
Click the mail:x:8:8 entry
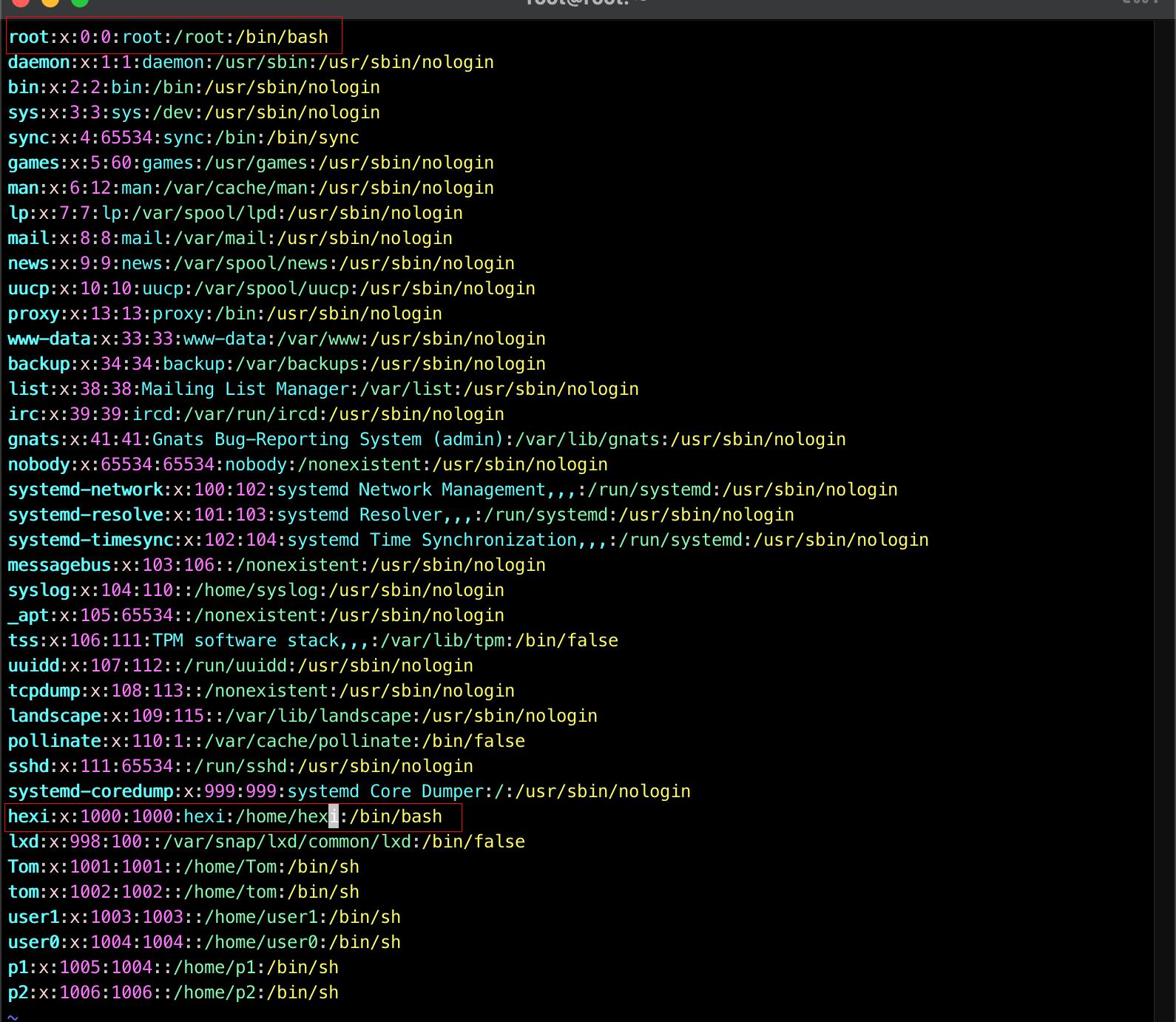(x=230, y=238)
